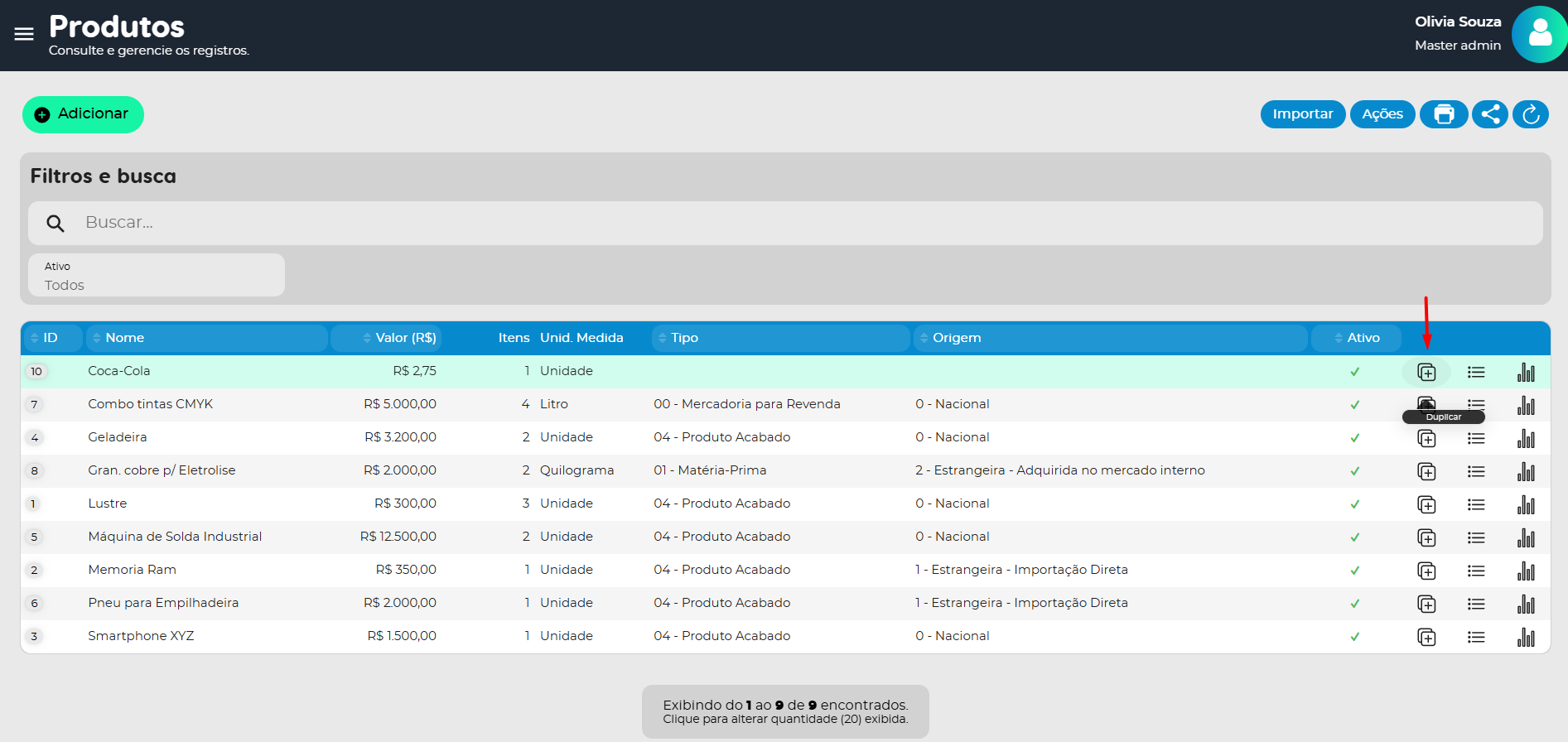Click the Adicionar button
The image size is (1568, 742).
(x=83, y=114)
